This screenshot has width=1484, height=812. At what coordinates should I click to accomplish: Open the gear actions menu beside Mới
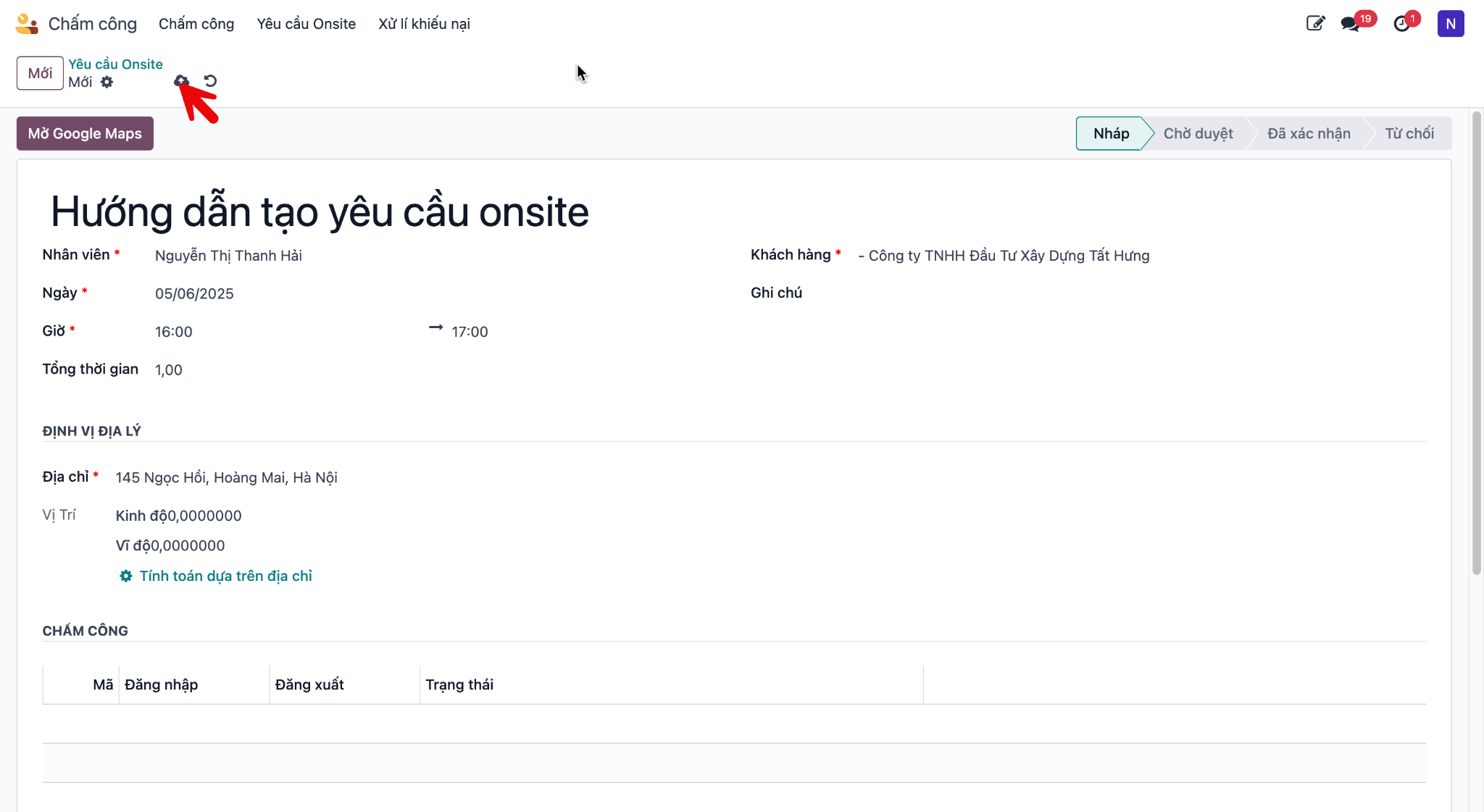[x=107, y=82]
